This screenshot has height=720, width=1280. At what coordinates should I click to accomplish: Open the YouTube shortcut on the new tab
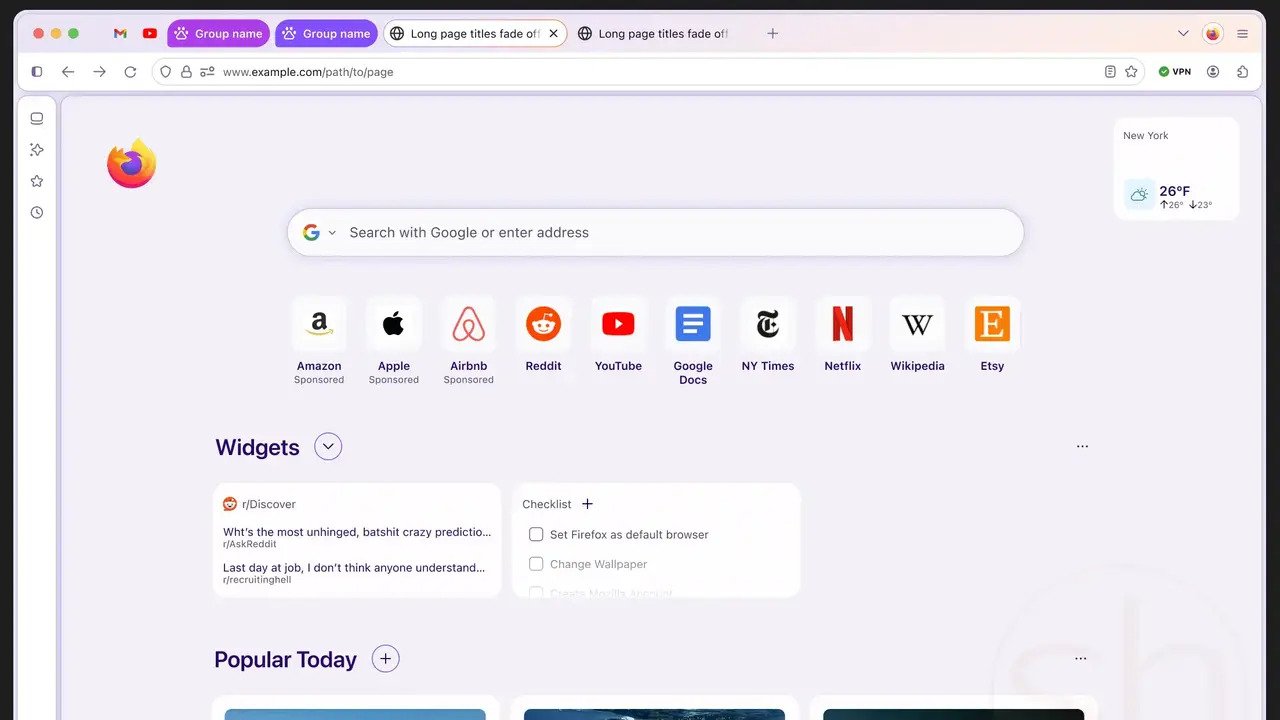(x=618, y=323)
